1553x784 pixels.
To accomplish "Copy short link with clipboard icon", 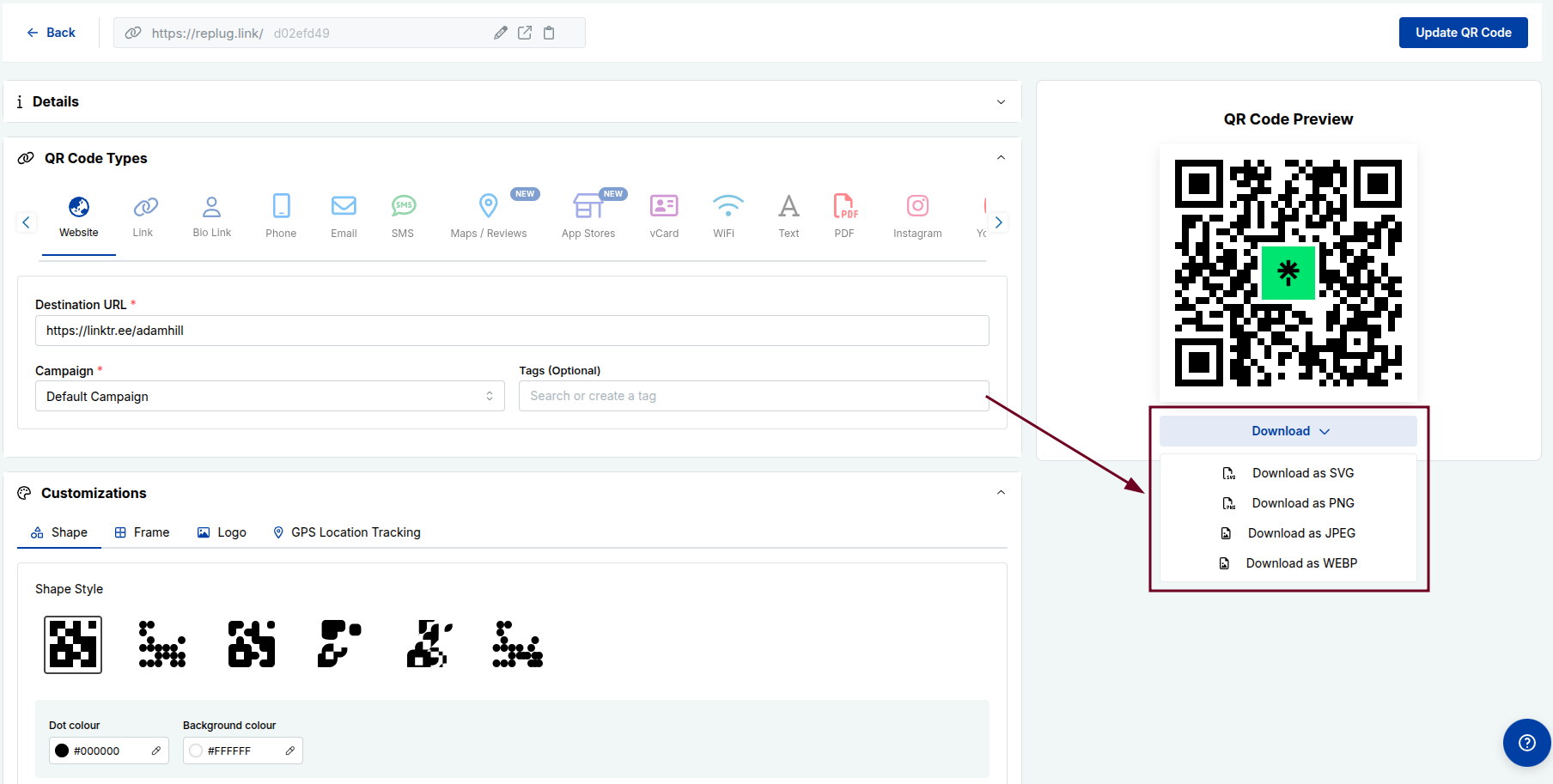I will pos(549,33).
